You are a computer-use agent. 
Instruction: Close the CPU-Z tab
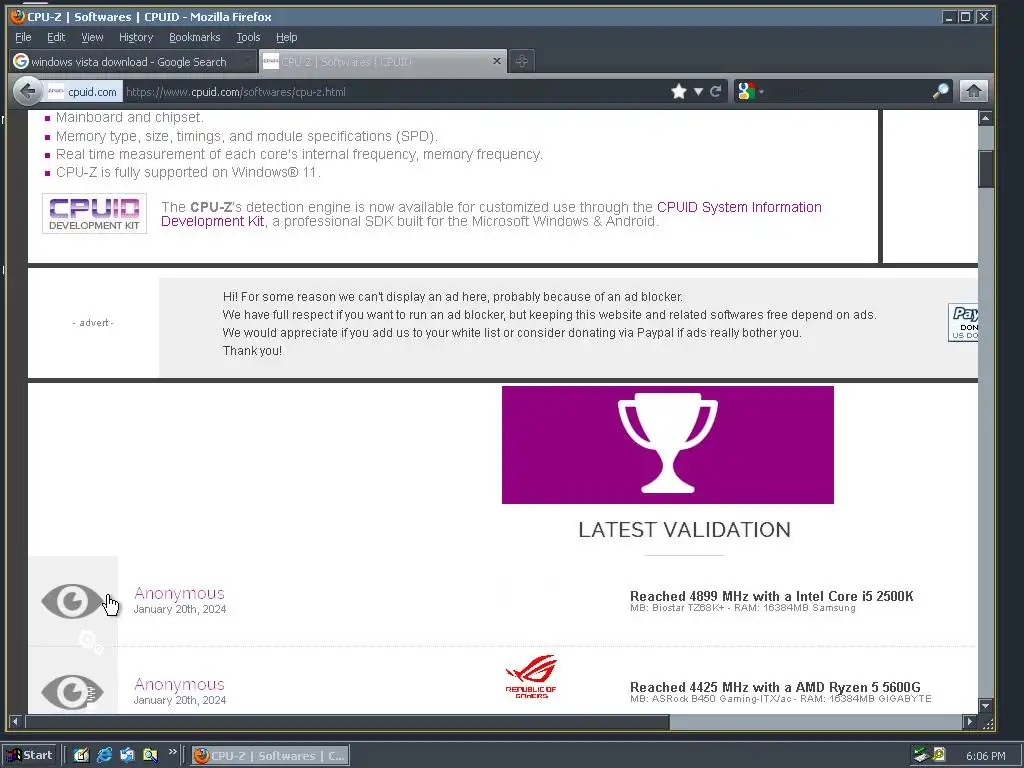tap(496, 61)
